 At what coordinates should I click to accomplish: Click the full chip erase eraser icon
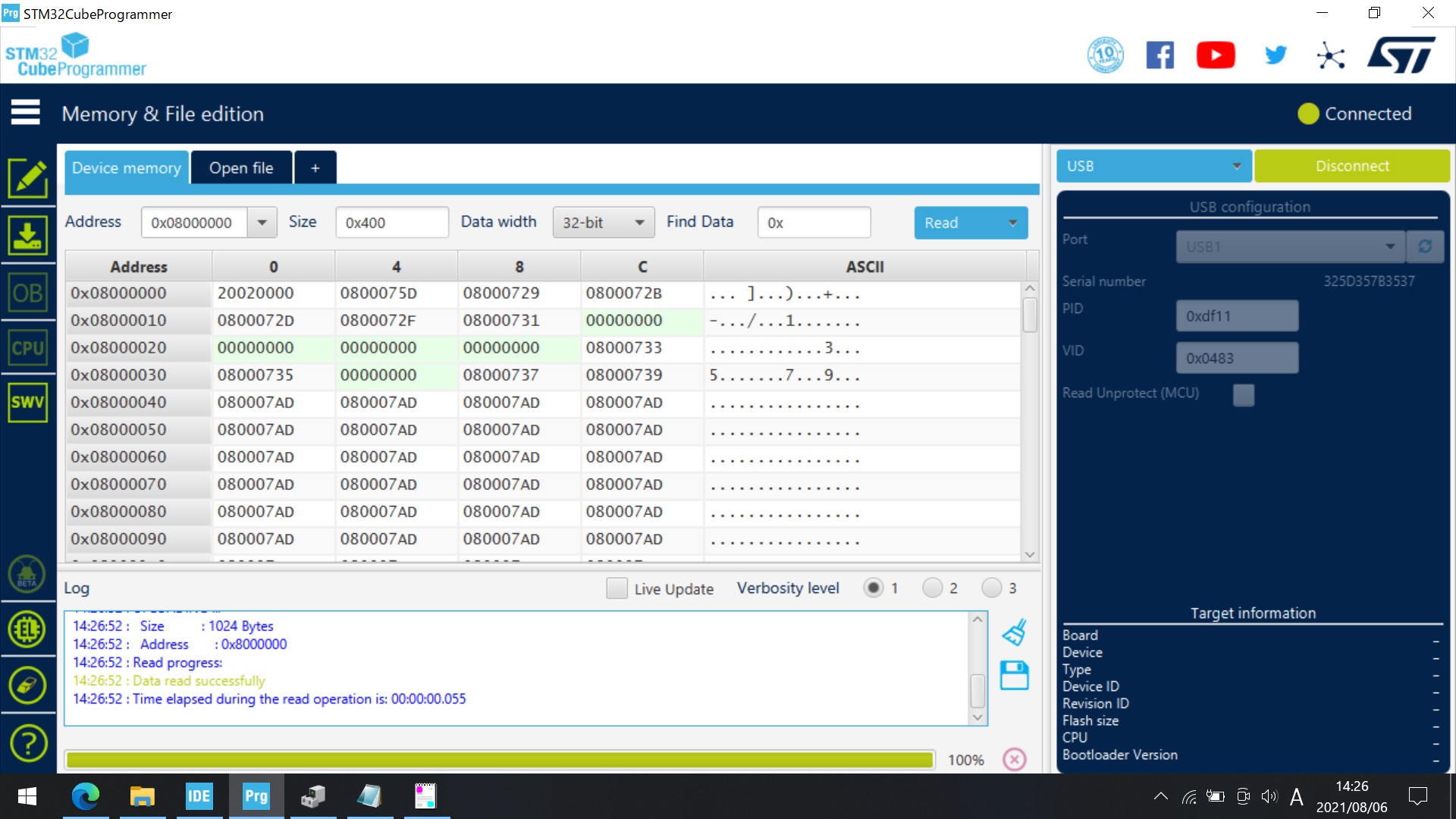click(27, 686)
